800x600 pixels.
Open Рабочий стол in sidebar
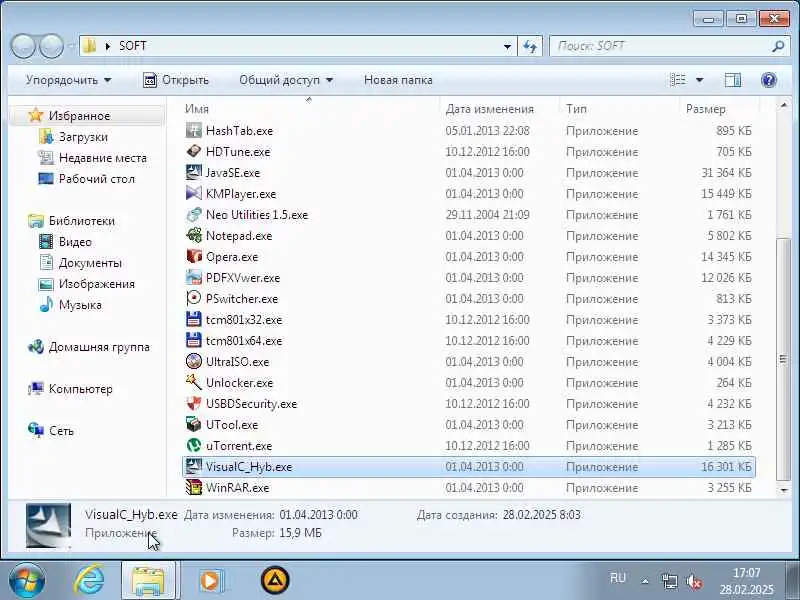(x=96, y=179)
